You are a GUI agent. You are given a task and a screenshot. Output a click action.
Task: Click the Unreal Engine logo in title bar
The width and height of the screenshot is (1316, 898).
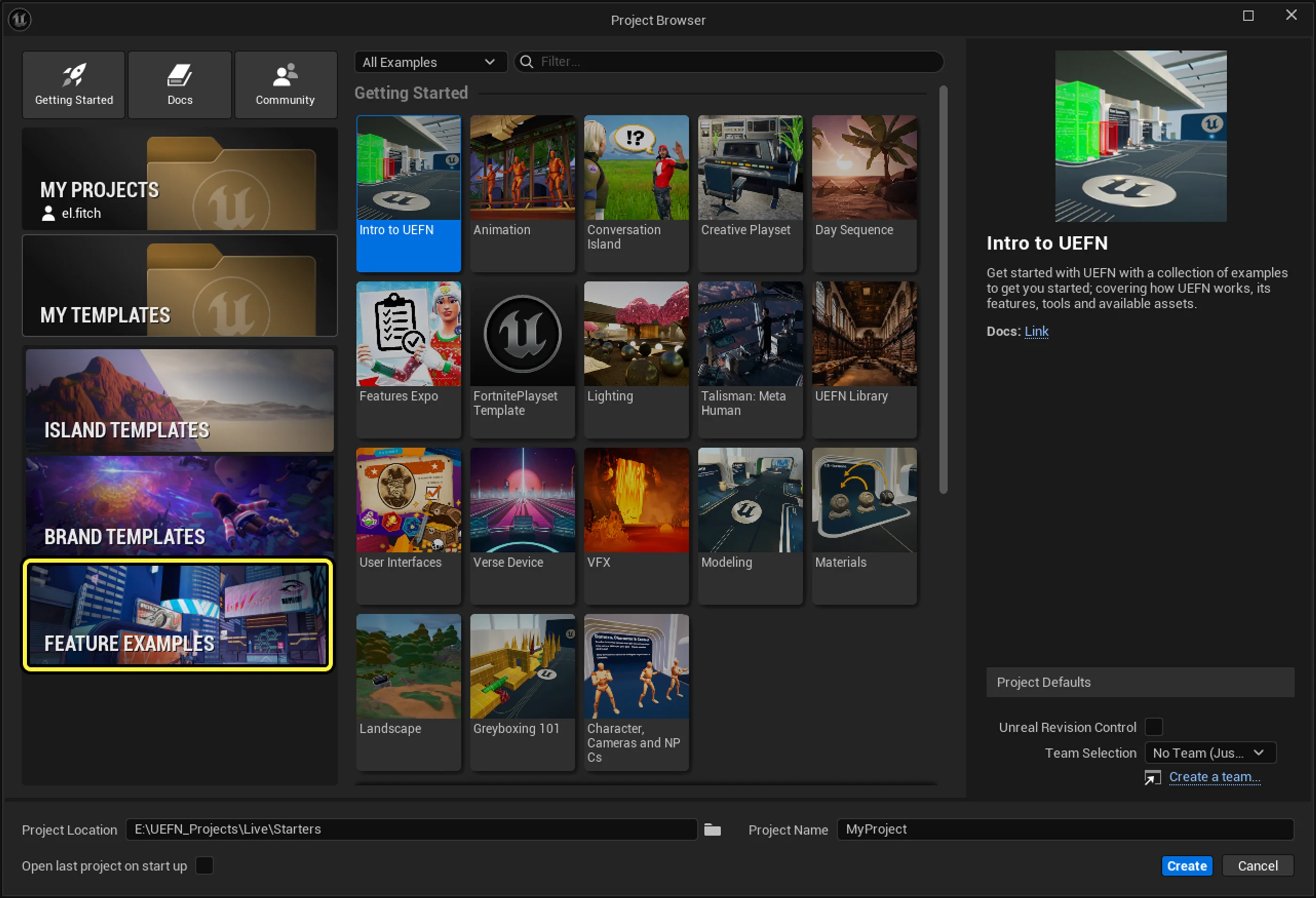click(x=20, y=20)
